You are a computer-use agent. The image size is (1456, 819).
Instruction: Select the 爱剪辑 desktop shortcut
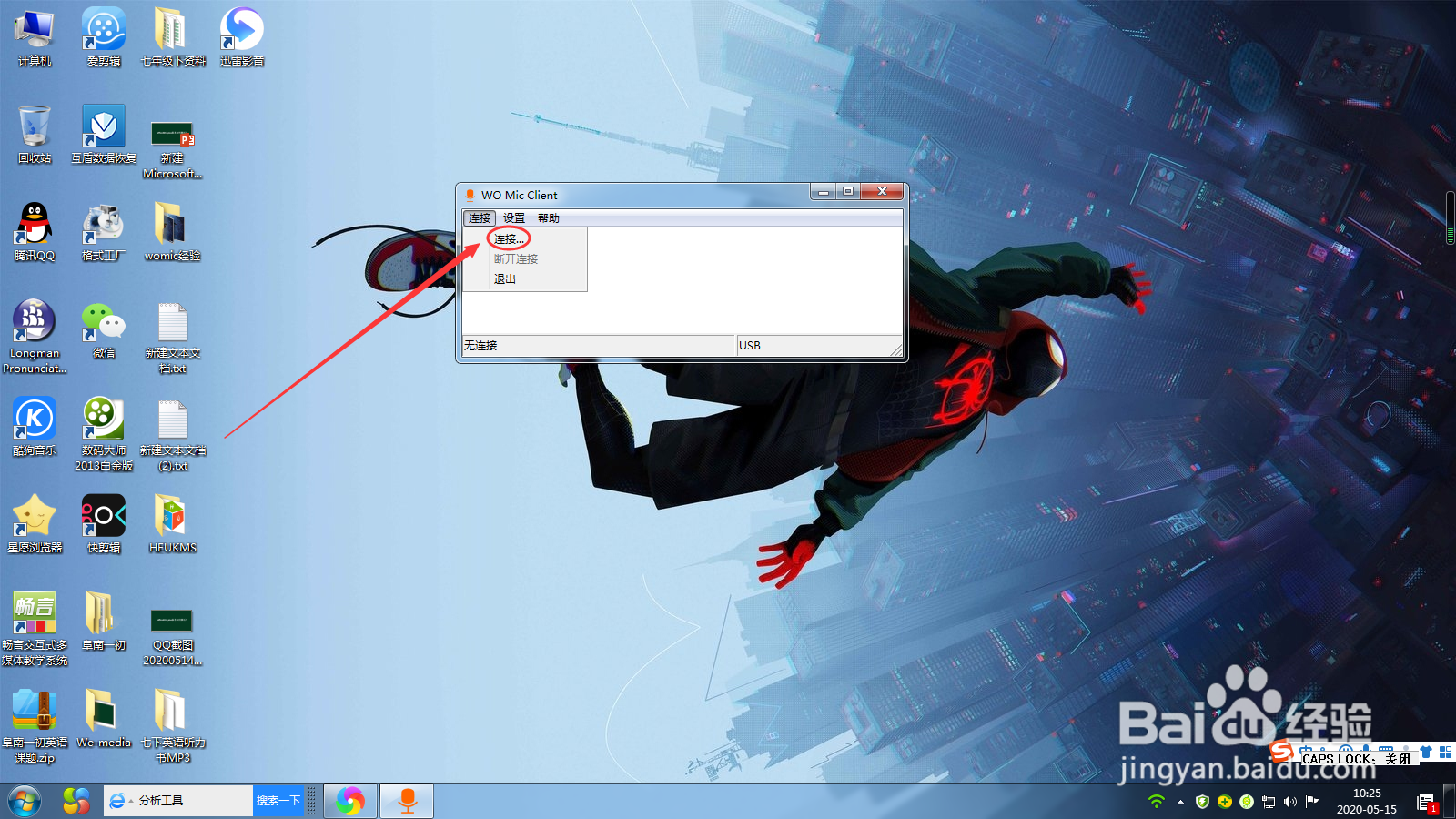tap(104, 38)
